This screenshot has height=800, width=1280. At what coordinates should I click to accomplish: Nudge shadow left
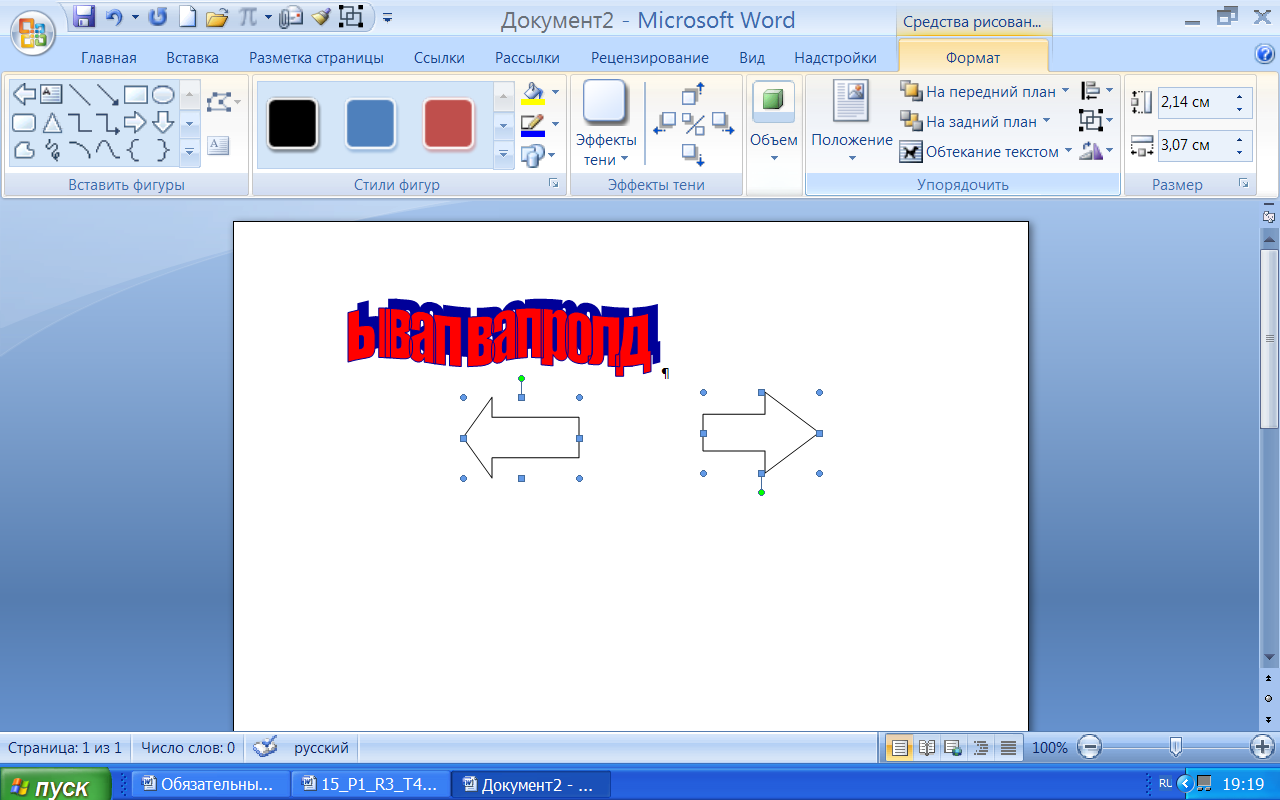pyautogui.click(x=664, y=124)
